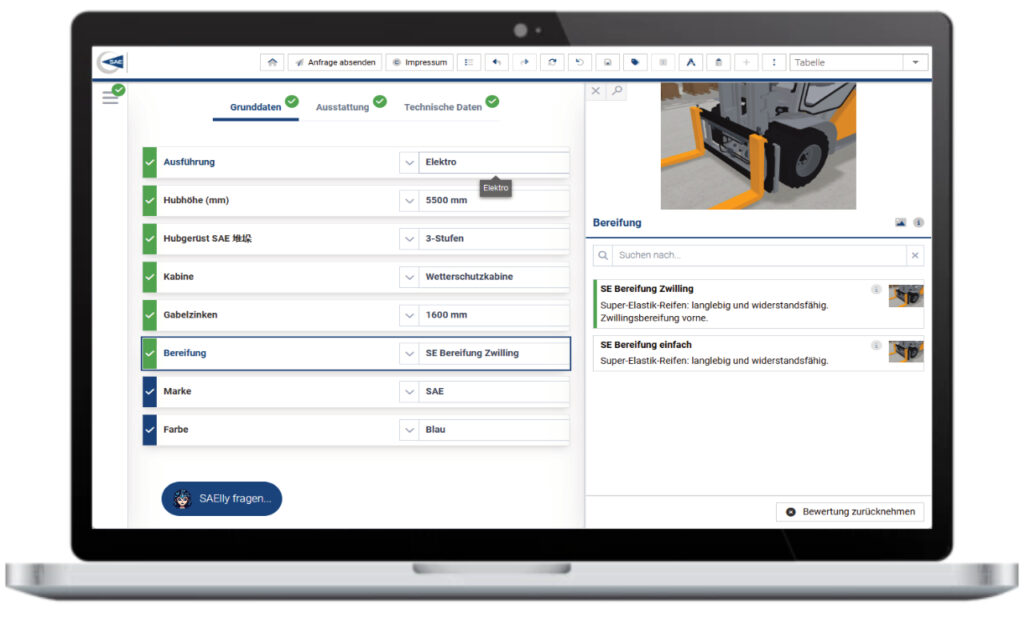Screen dimensions: 1024x640
Task: Switch to the Technische Daten tab
Action: click(x=444, y=104)
